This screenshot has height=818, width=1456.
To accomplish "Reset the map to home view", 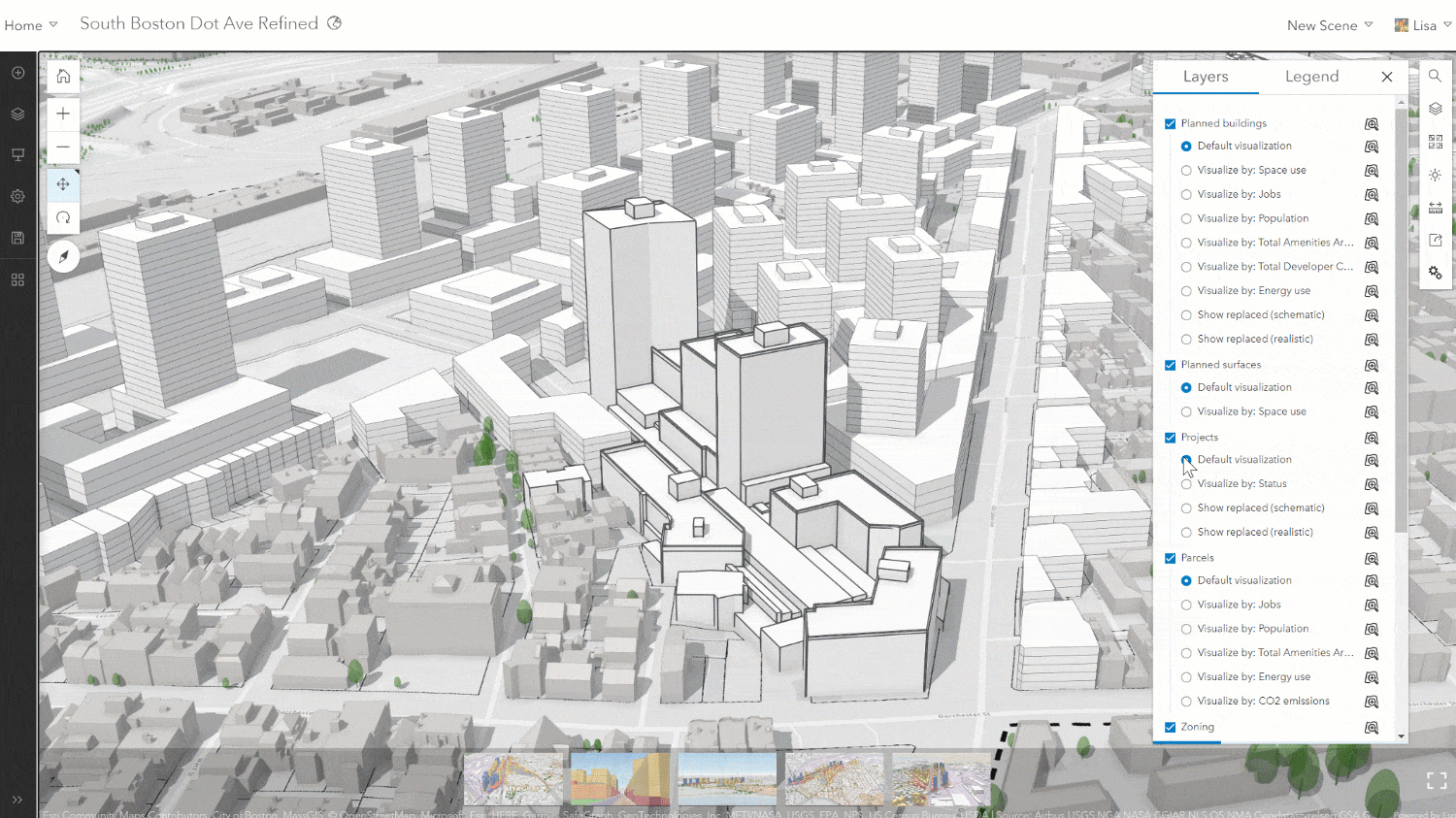I will (63, 76).
